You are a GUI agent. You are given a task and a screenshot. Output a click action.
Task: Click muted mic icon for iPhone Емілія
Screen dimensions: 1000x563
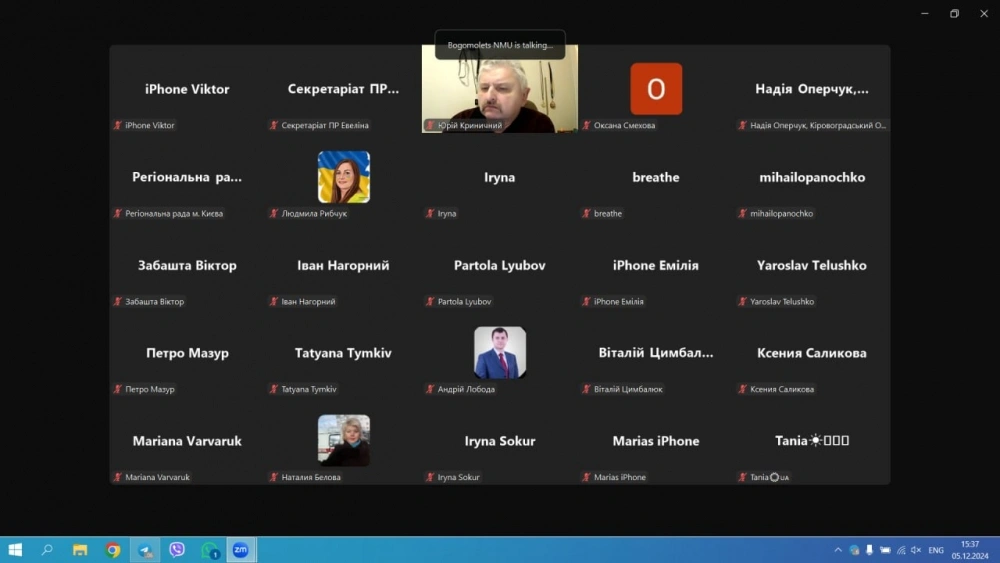click(586, 302)
